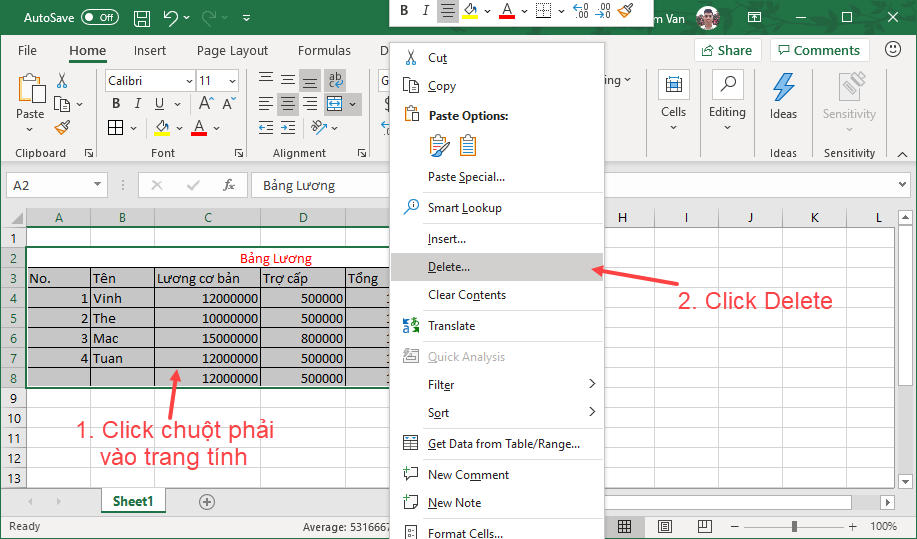Click the Paste clipboard icon in ribbon

point(30,89)
